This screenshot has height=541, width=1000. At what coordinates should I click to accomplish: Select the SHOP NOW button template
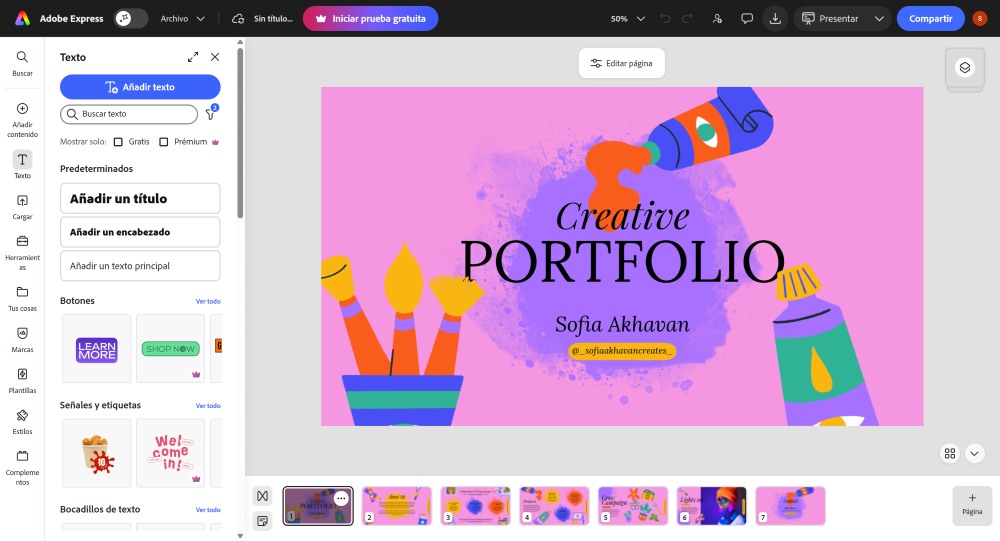coord(170,348)
